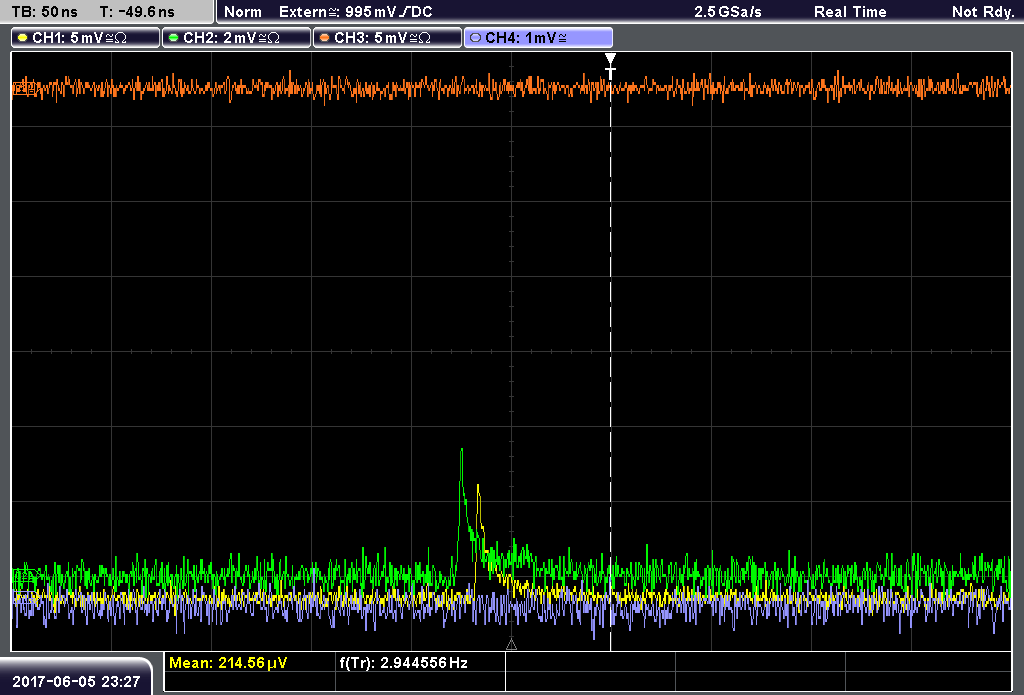Click the yellow CH1 indicator dot
The width and height of the screenshot is (1024, 695).
tap(23, 38)
